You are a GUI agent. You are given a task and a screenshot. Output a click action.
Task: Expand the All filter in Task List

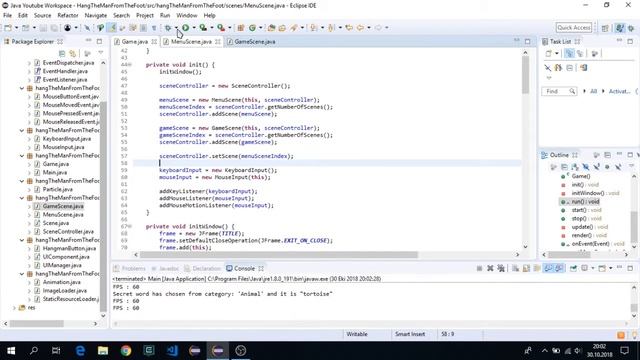pos(584,91)
